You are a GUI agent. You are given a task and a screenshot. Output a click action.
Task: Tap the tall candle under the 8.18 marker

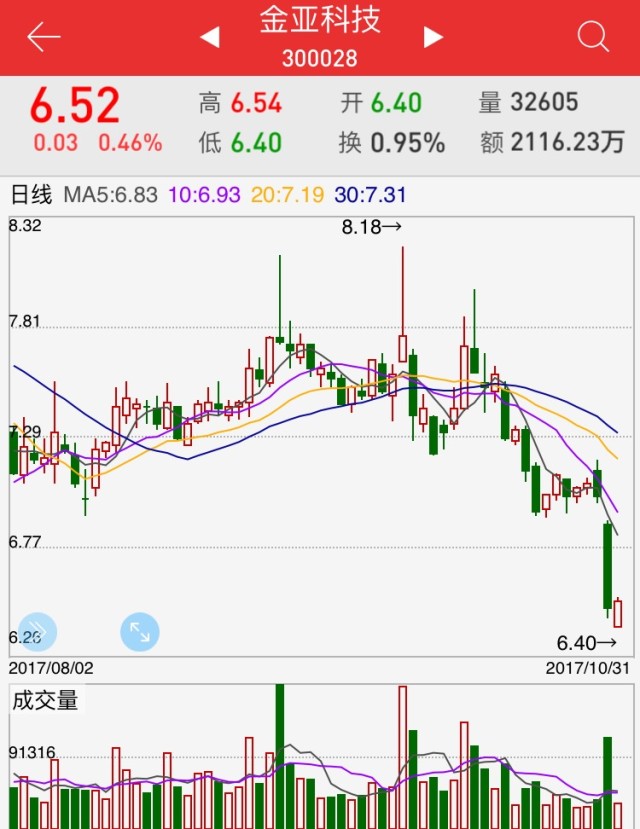click(403, 306)
